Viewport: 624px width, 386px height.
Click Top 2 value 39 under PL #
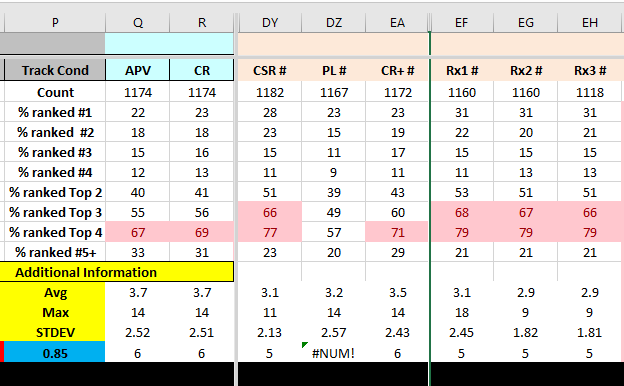(x=334, y=193)
